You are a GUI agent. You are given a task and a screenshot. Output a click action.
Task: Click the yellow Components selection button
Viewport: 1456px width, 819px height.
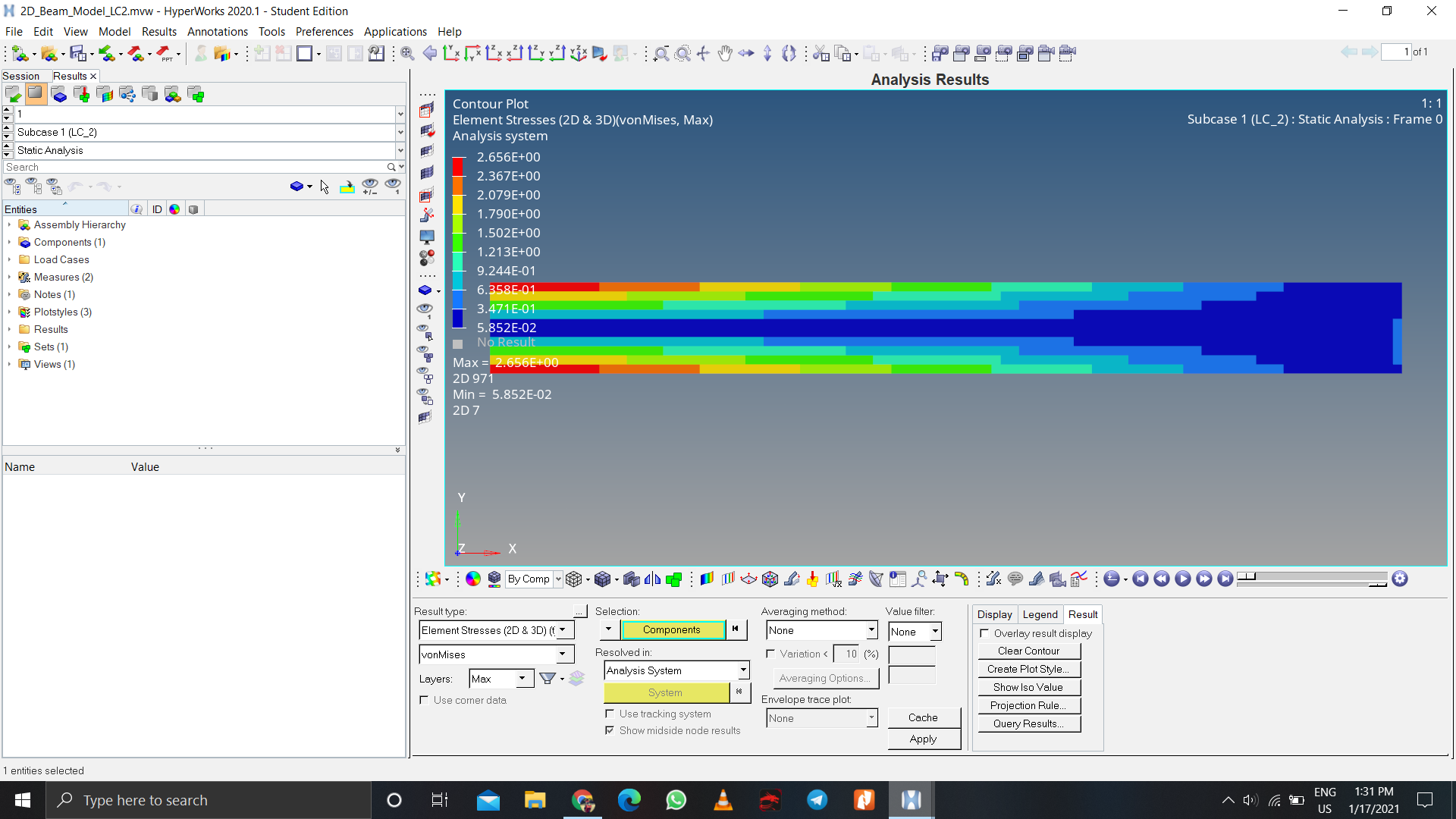[672, 630]
